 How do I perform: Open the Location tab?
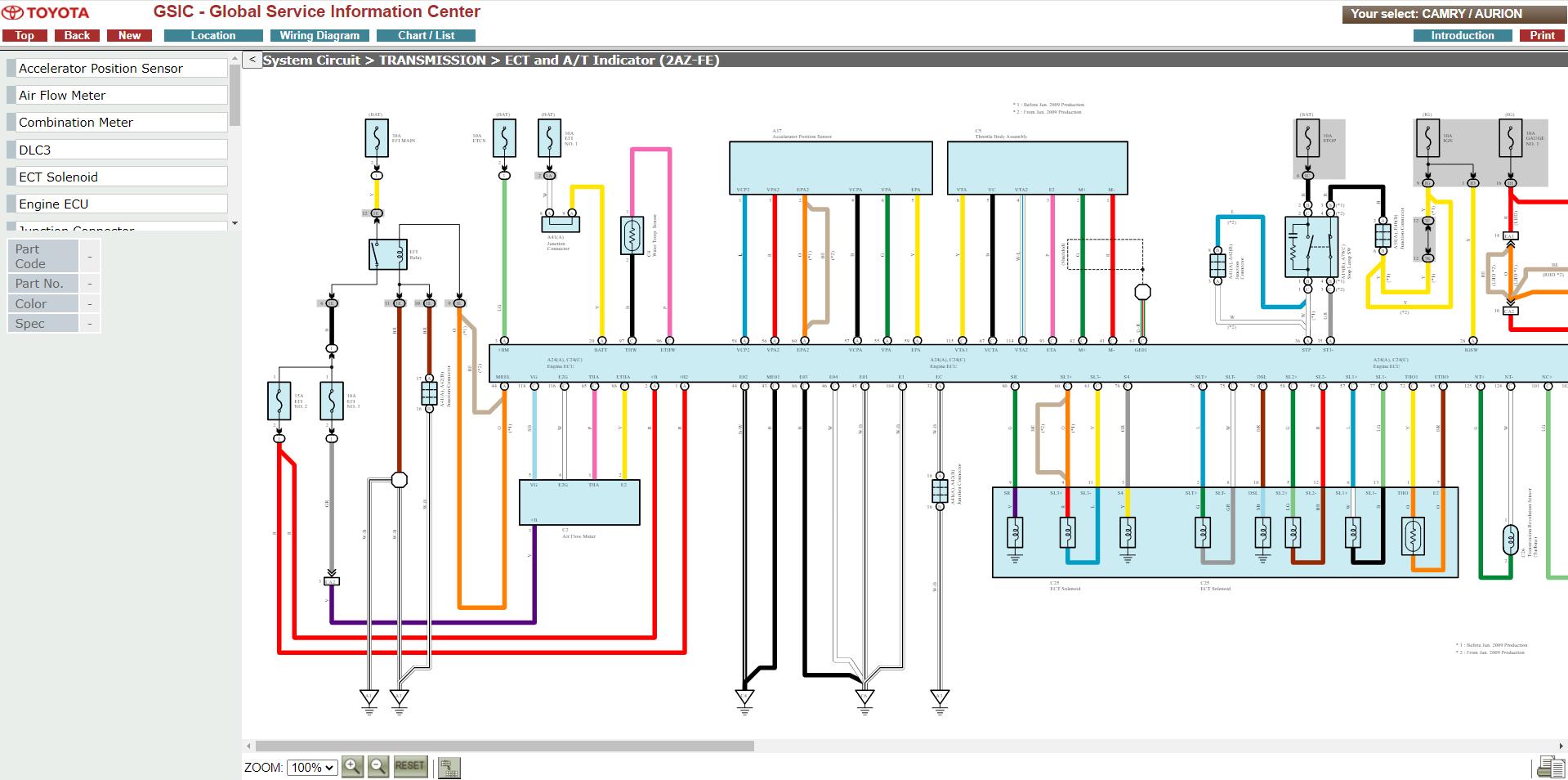tap(213, 36)
